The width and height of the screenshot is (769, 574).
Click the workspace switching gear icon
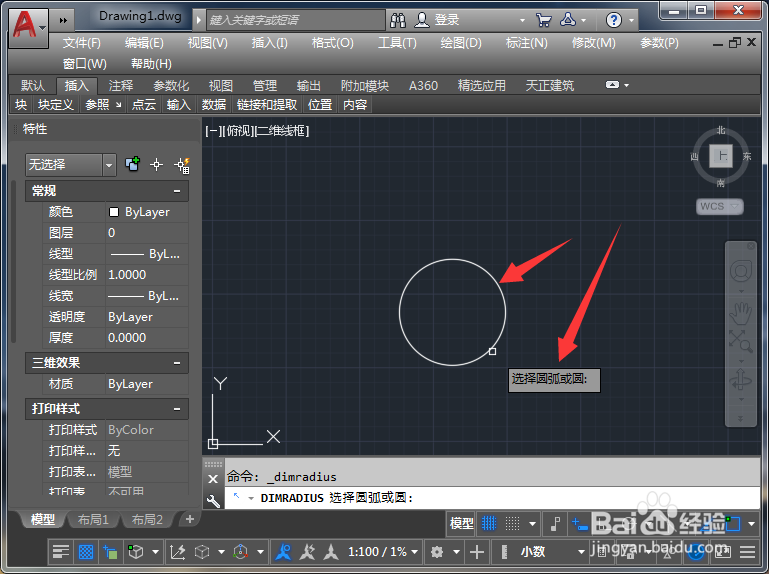(437, 552)
